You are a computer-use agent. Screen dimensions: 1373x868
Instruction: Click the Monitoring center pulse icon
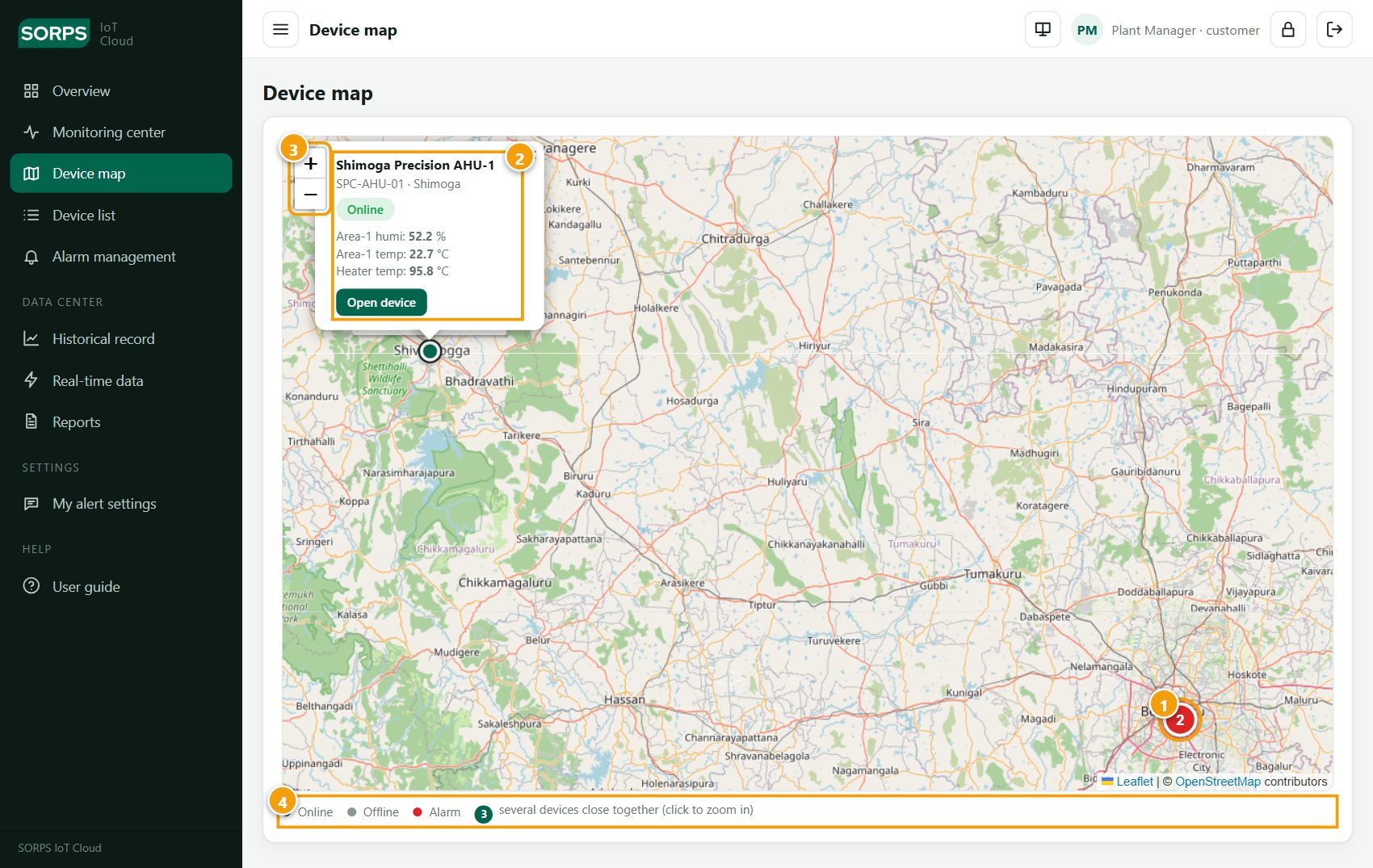point(31,132)
